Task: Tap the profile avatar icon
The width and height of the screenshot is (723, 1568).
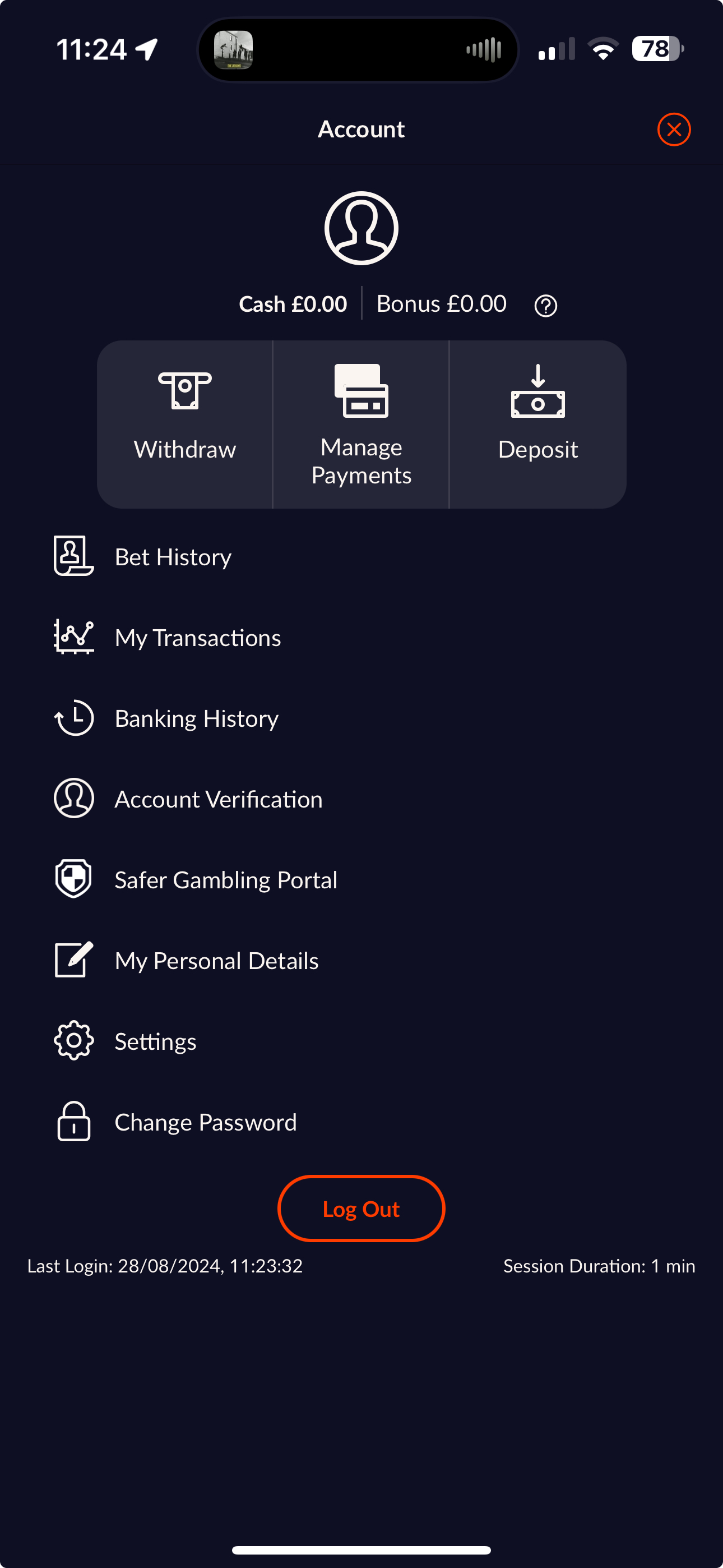Action: tap(361, 228)
